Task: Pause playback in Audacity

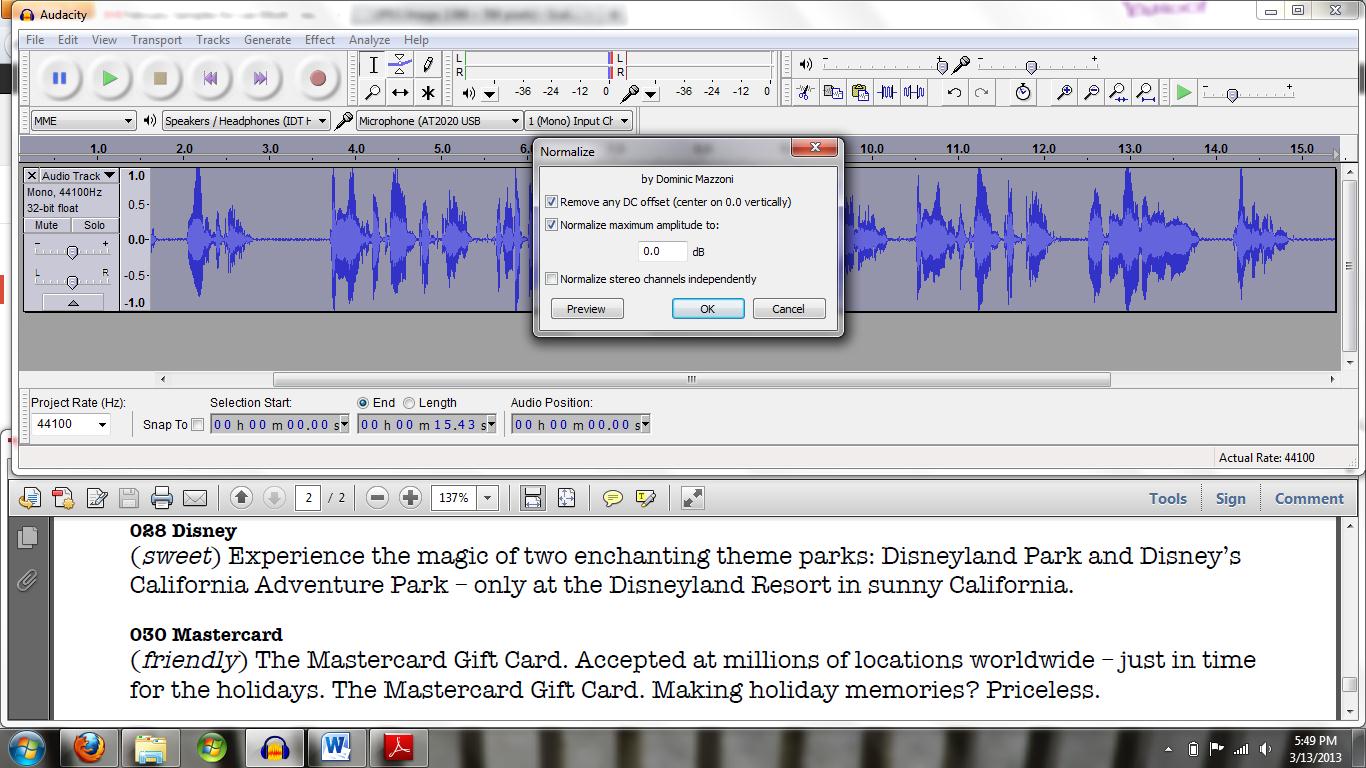Action: [x=60, y=78]
